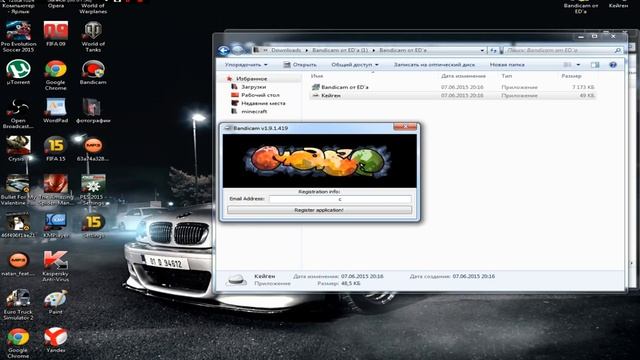Launch World of Tanks from the desktop

[93, 37]
